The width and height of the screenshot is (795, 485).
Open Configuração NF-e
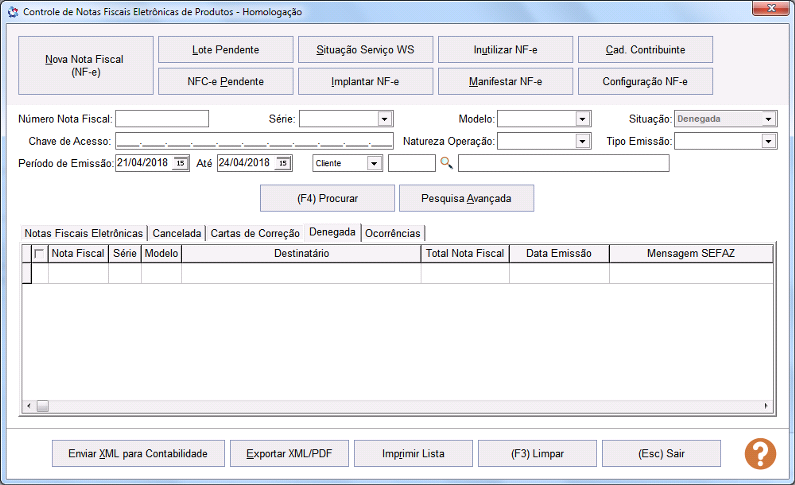pyautogui.click(x=645, y=81)
